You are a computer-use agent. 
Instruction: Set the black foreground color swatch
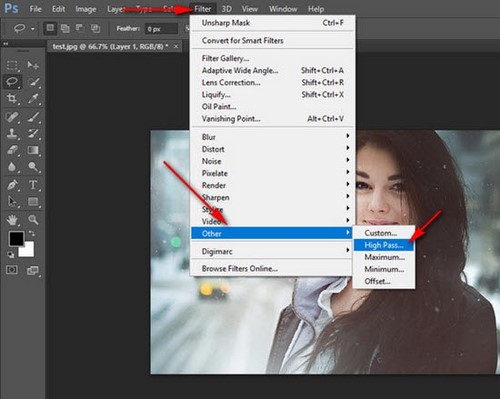[16, 239]
